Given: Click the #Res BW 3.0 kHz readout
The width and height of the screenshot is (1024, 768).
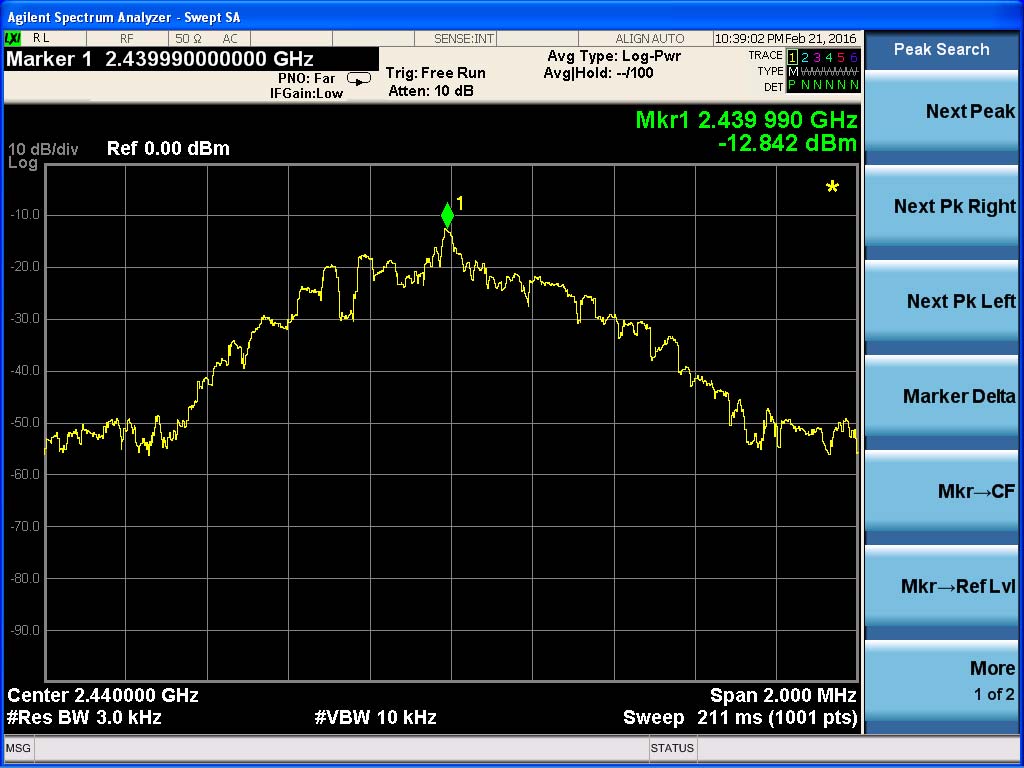Looking at the screenshot, I should [84, 718].
